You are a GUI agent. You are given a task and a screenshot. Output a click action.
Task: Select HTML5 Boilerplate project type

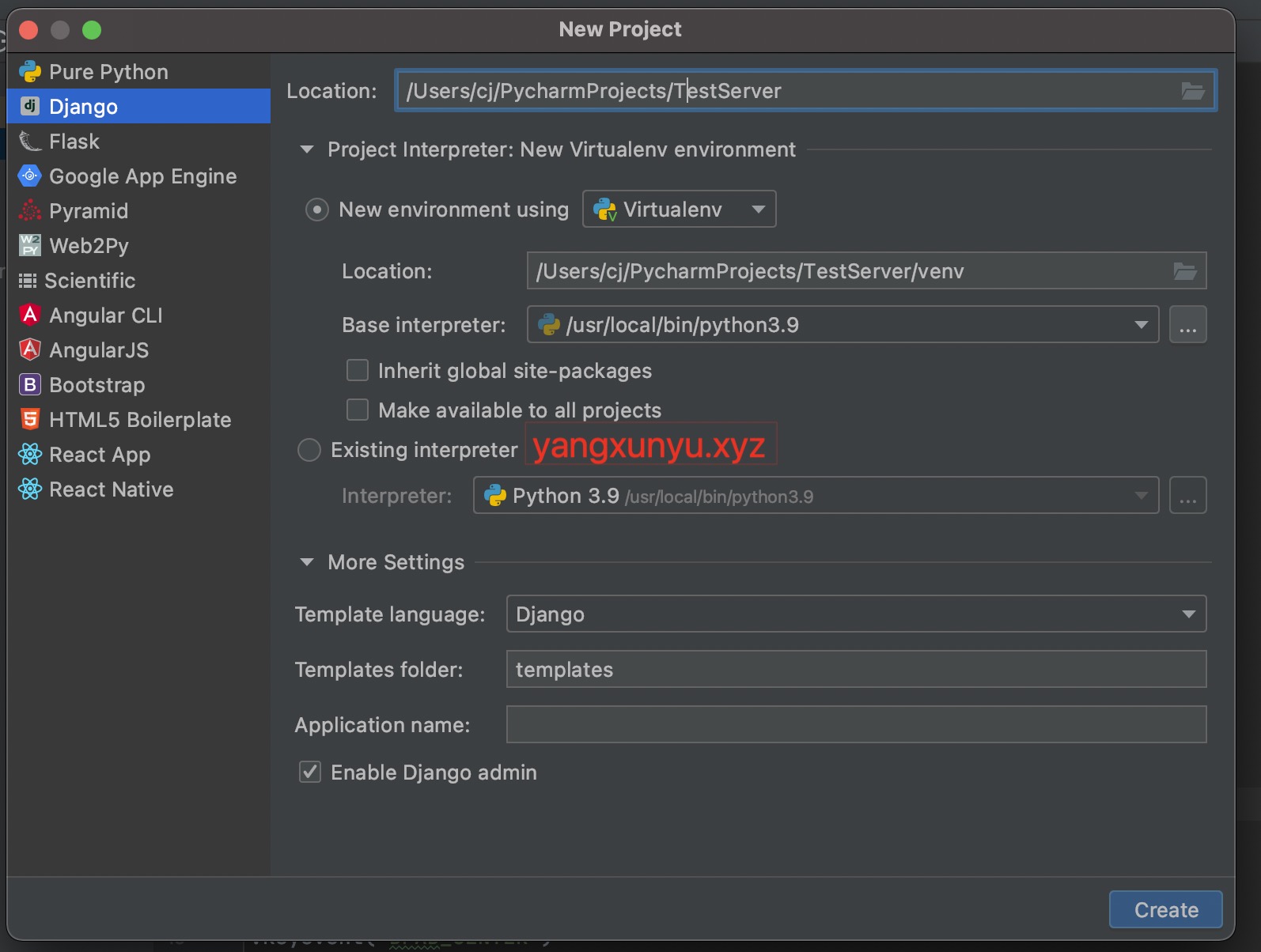click(x=139, y=419)
